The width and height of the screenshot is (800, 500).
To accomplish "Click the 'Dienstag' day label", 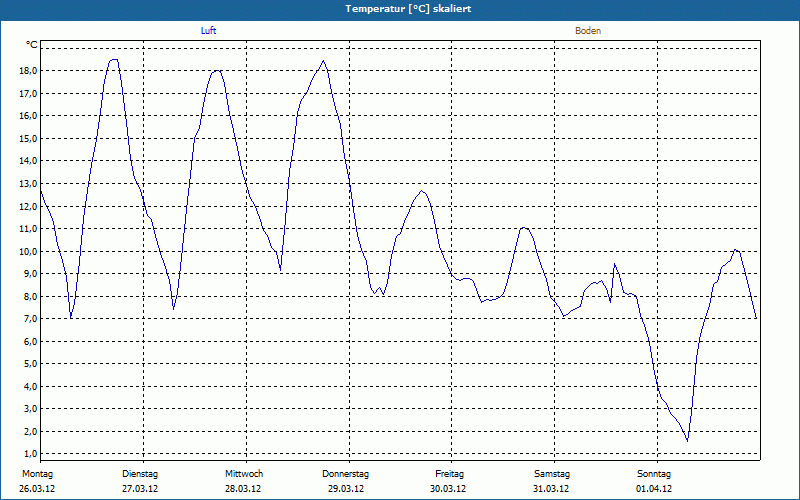I will [x=140, y=474].
